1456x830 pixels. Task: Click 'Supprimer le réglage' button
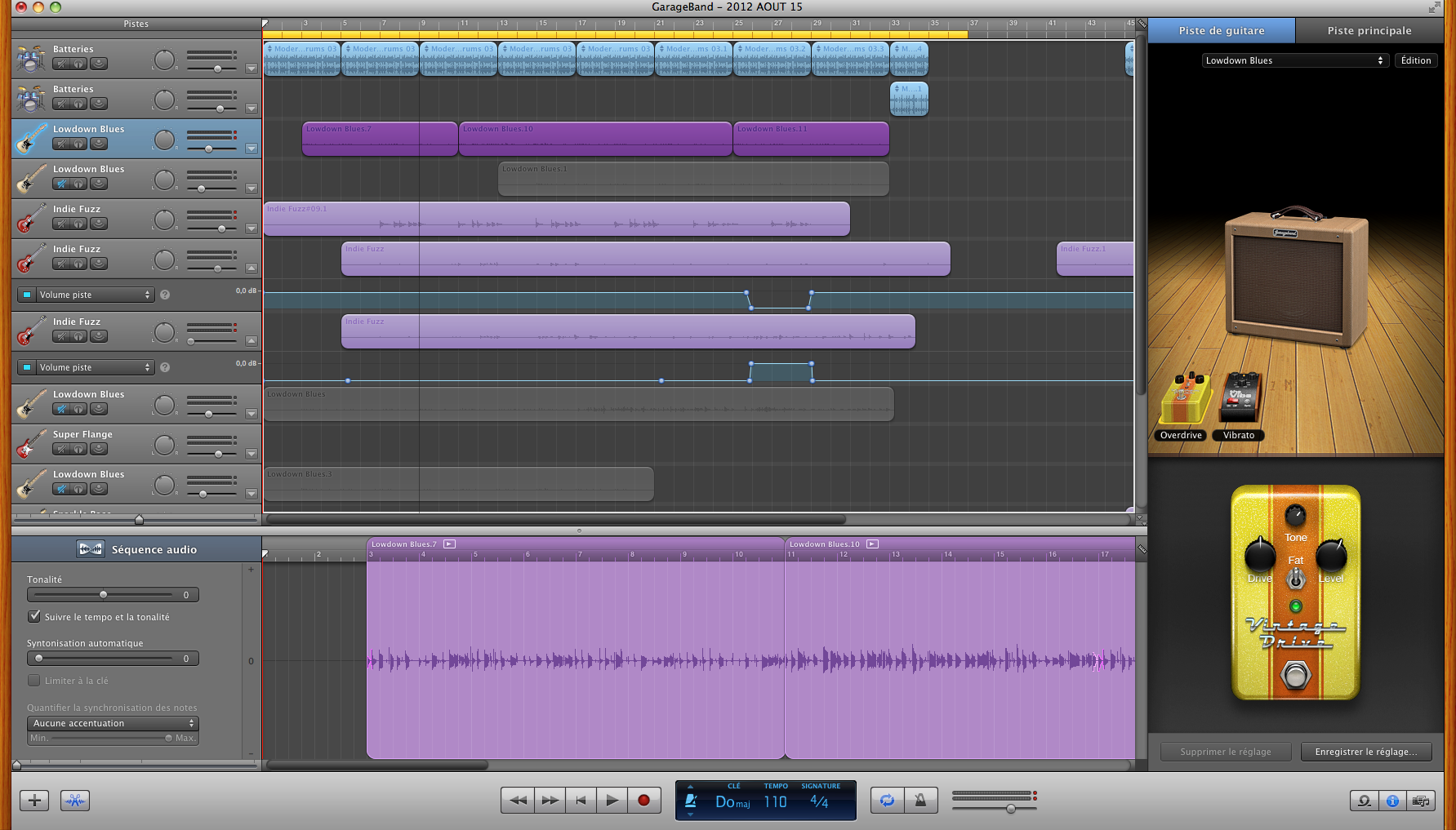pos(1226,752)
